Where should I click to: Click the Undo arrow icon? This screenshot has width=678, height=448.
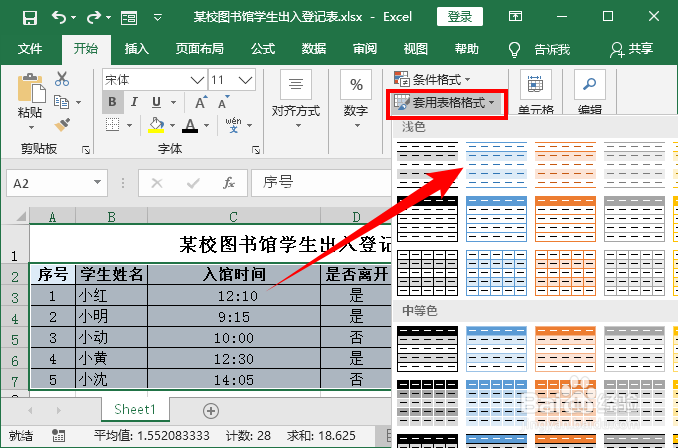[x=59, y=17]
